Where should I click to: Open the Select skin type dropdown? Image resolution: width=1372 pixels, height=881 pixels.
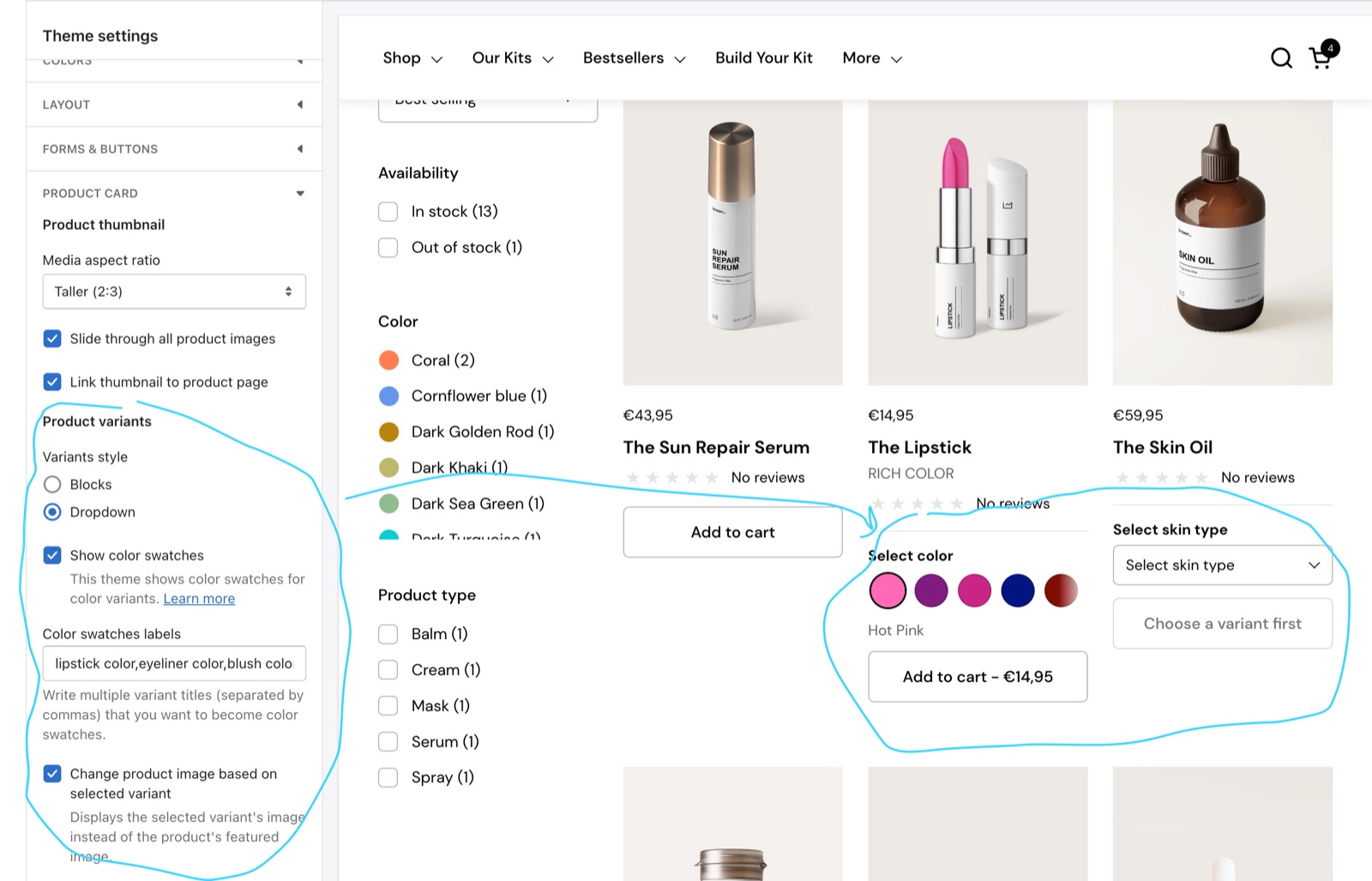(x=1222, y=565)
